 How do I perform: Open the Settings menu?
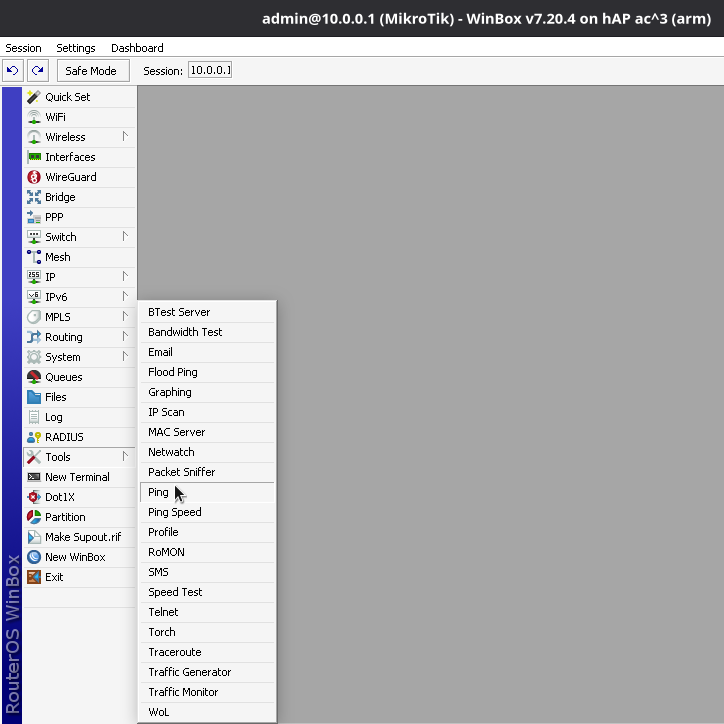[x=76, y=48]
